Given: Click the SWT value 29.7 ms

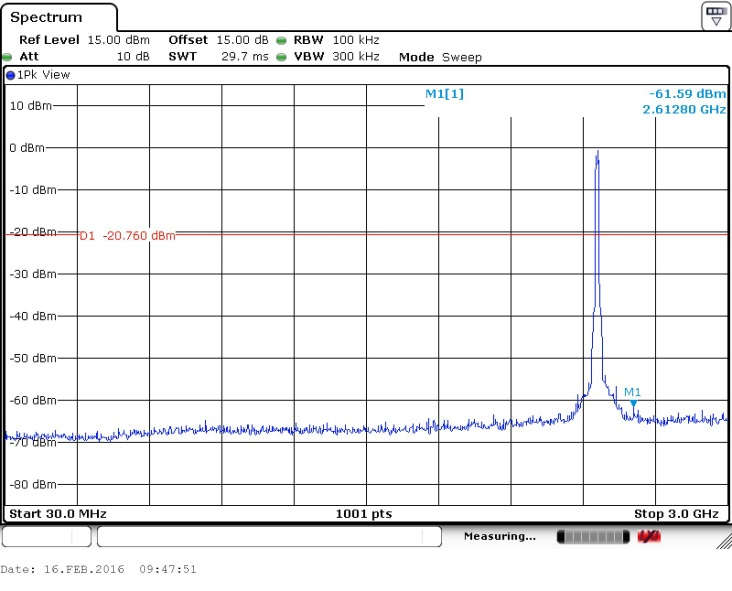Looking at the screenshot, I should [245, 56].
